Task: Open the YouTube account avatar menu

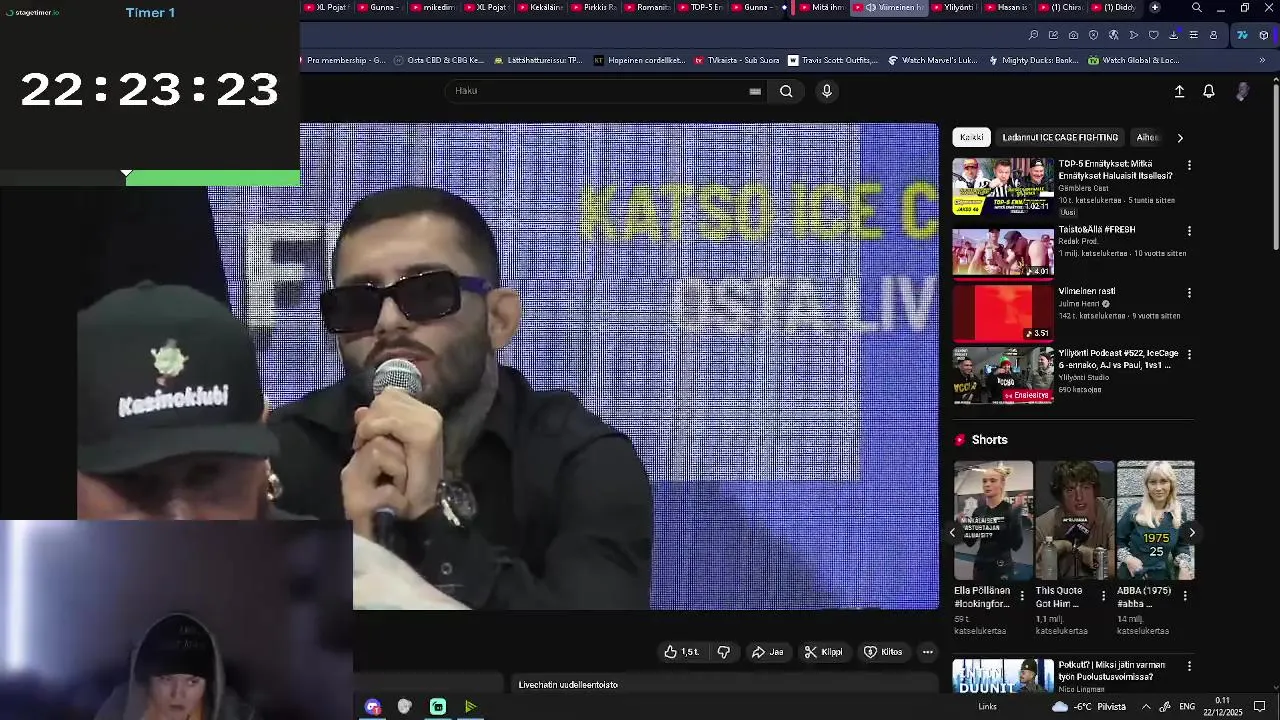Action: click(1242, 91)
